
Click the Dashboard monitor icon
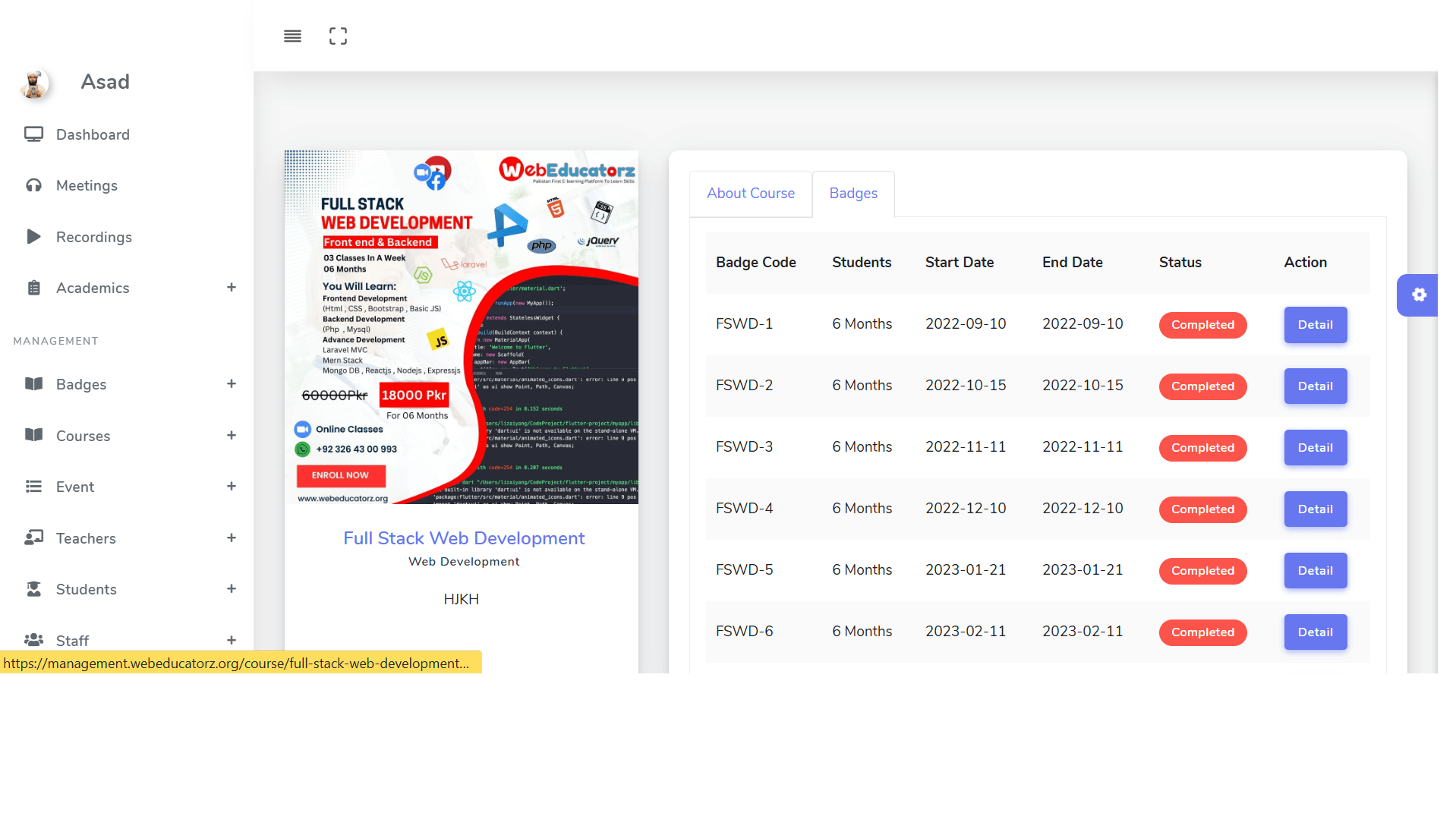pos(33,134)
